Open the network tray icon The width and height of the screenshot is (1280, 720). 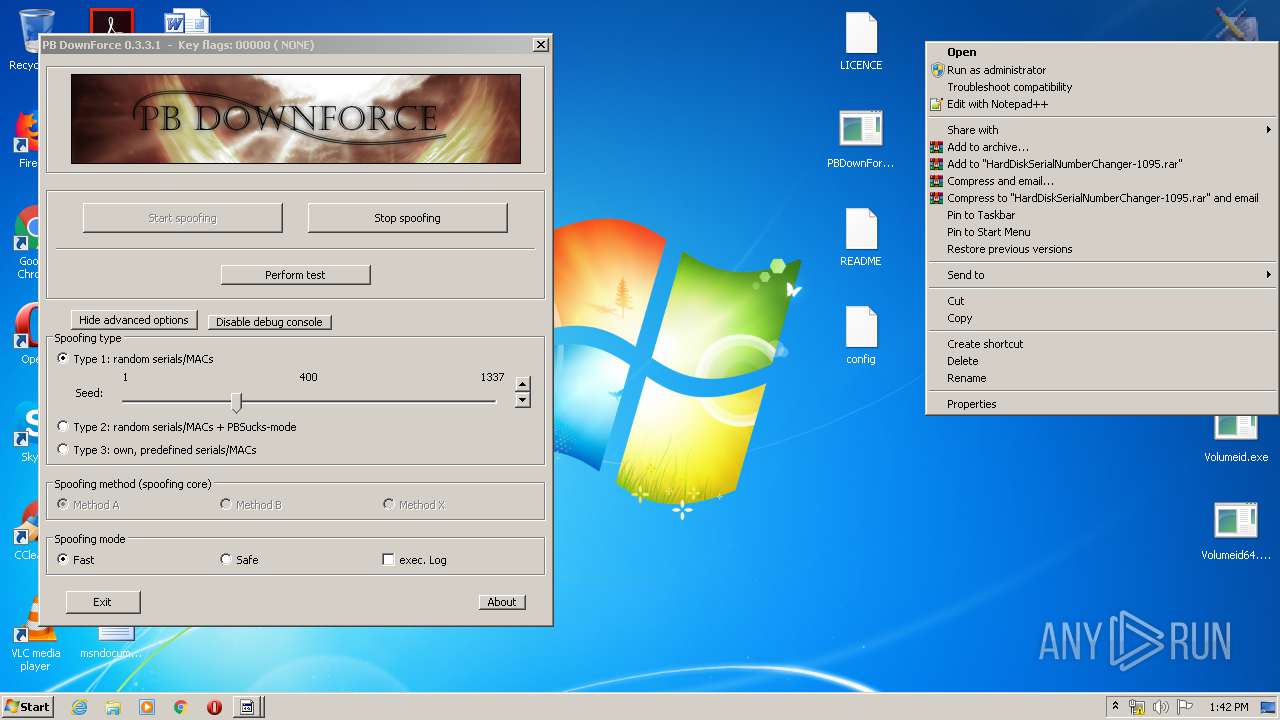[1137, 707]
